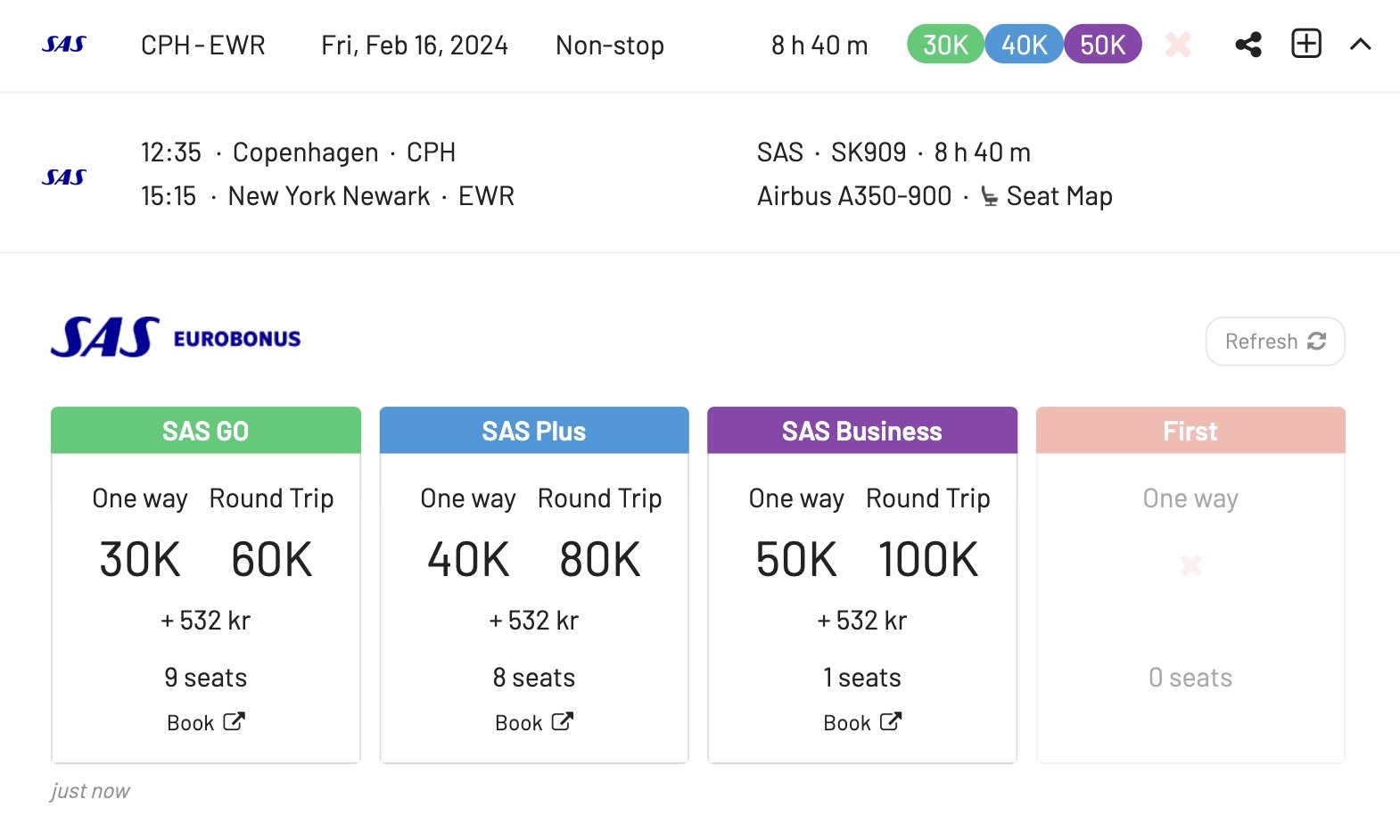Click the SAS EuroBonus logo
The width and height of the screenshot is (1400, 840).
click(176, 338)
